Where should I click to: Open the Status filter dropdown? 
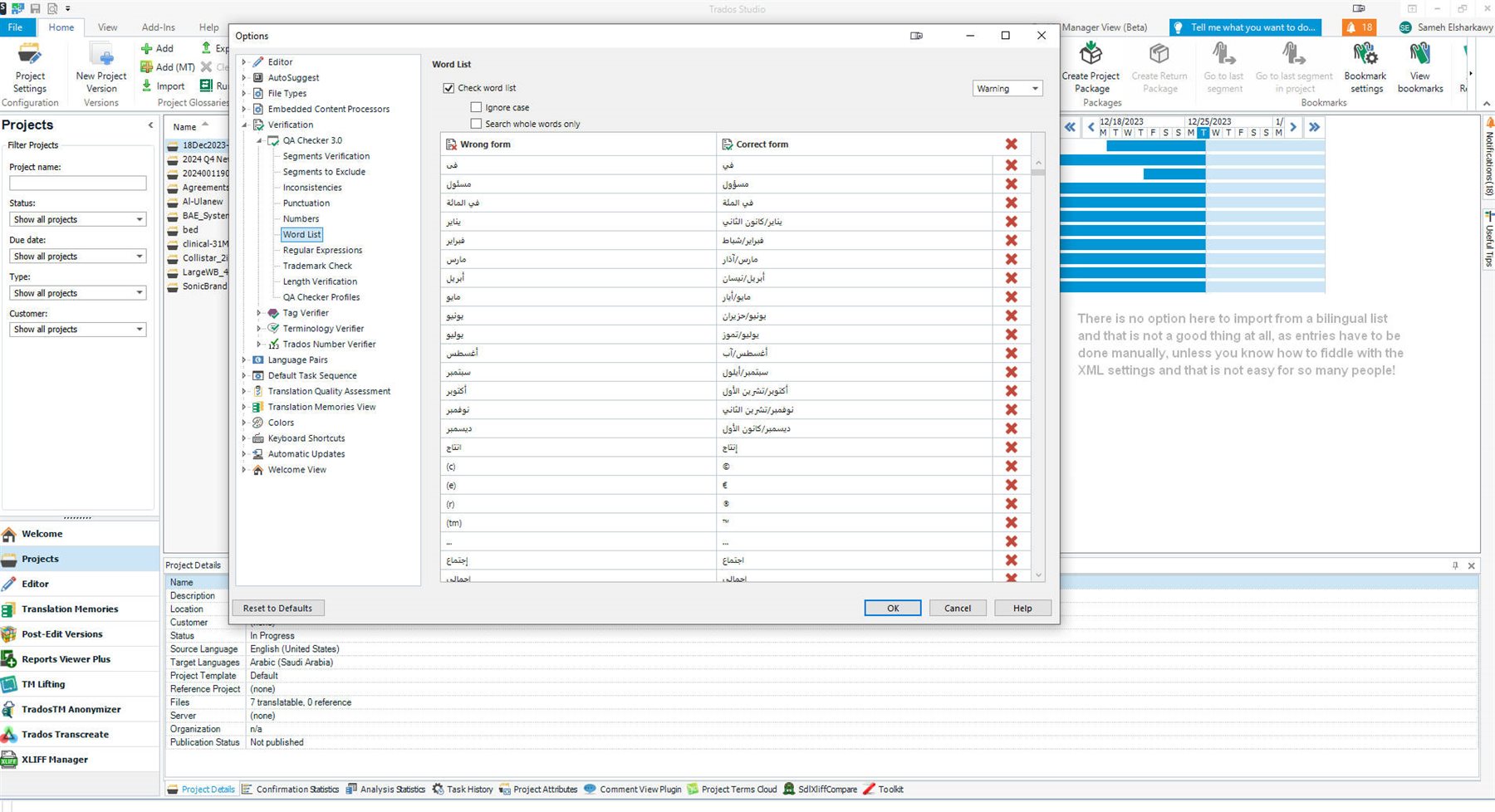78,219
